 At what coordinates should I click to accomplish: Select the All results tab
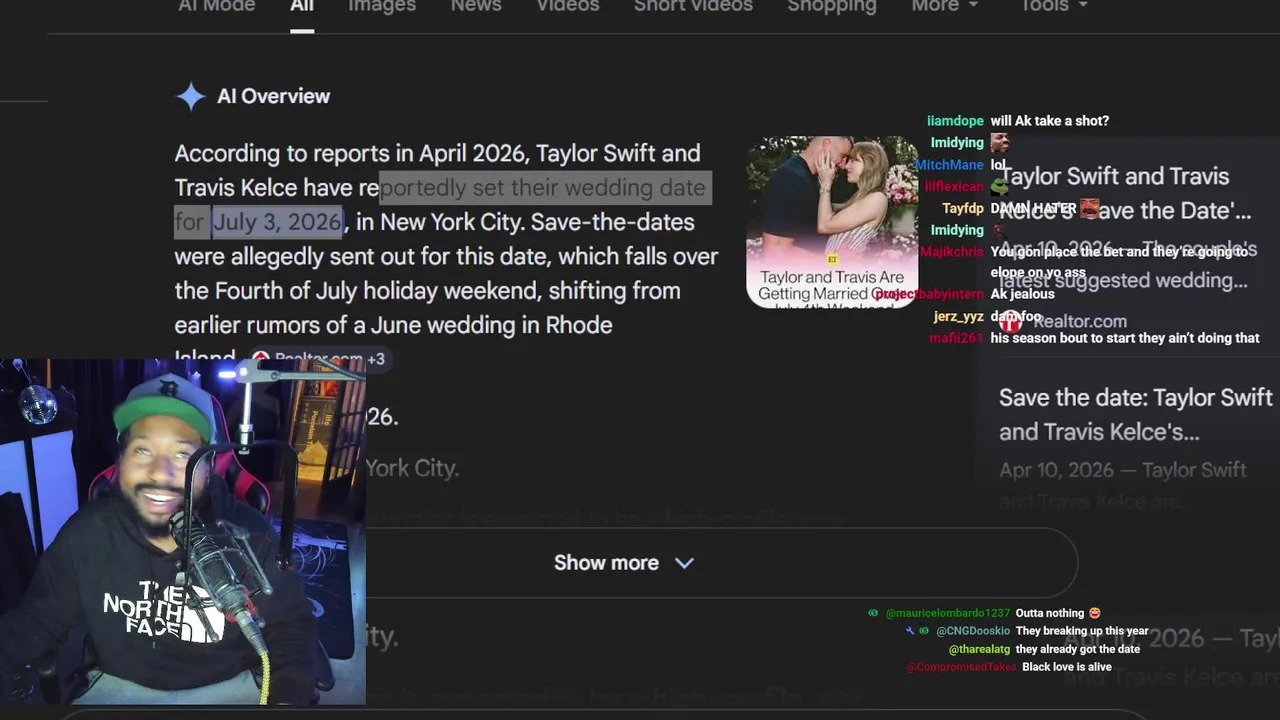click(x=302, y=6)
